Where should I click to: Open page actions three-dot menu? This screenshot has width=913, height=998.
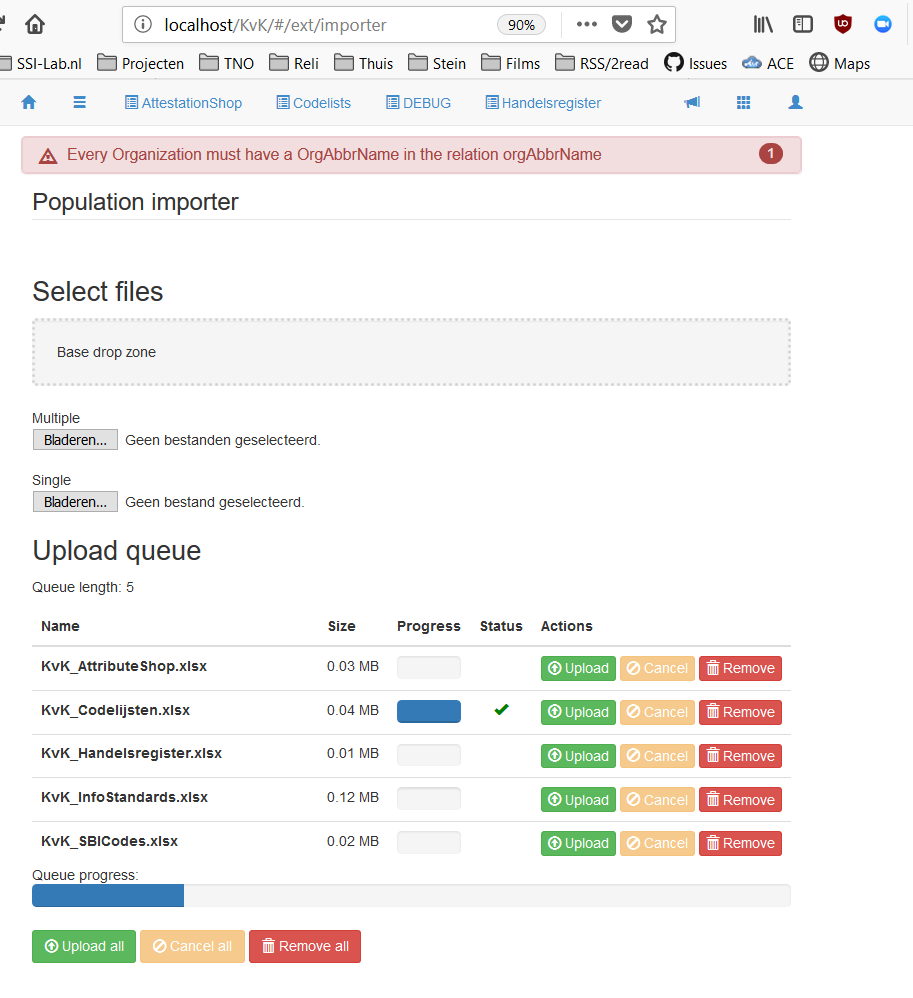(586, 25)
